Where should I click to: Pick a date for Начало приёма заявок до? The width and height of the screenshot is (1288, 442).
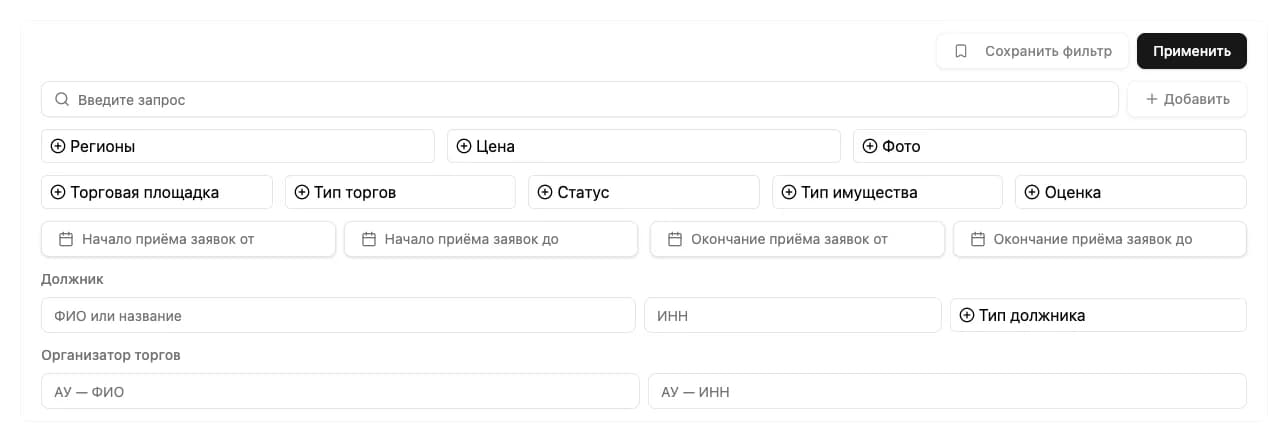(x=491, y=239)
